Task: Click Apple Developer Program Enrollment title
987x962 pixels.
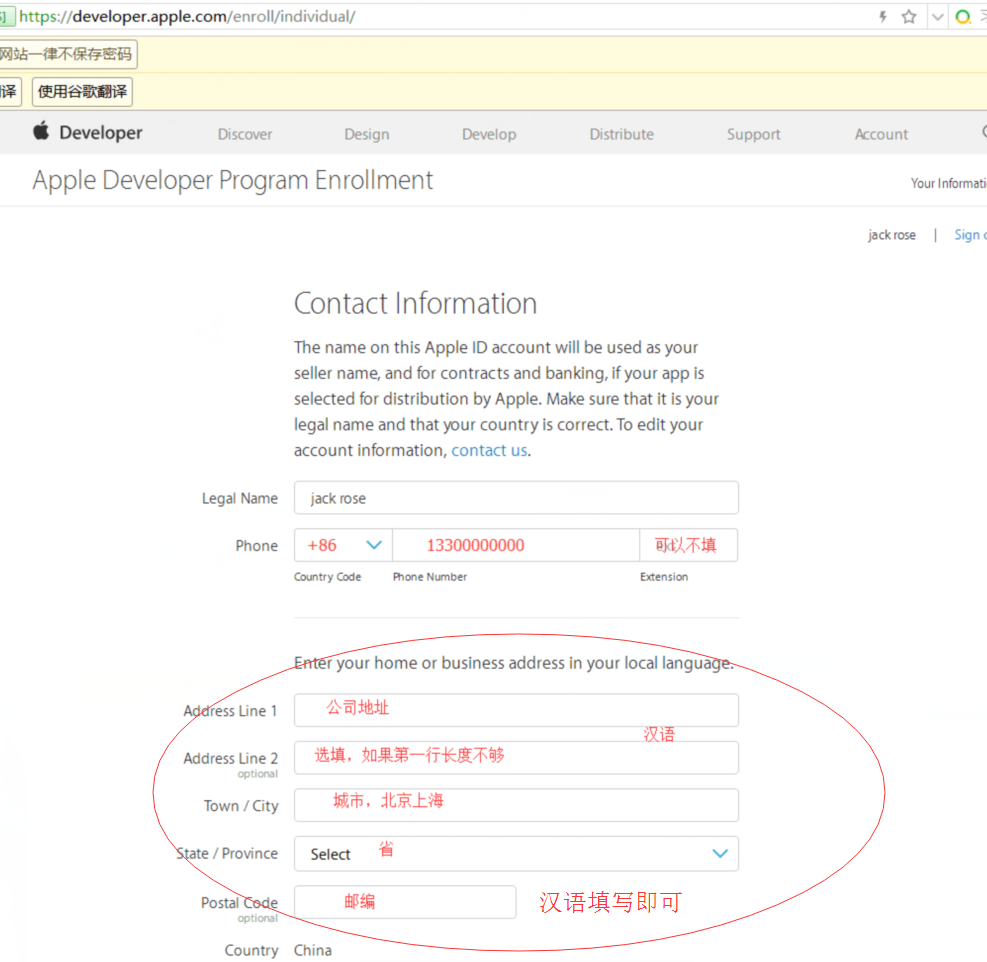Action: pyautogui.click(x=233, y=181)
